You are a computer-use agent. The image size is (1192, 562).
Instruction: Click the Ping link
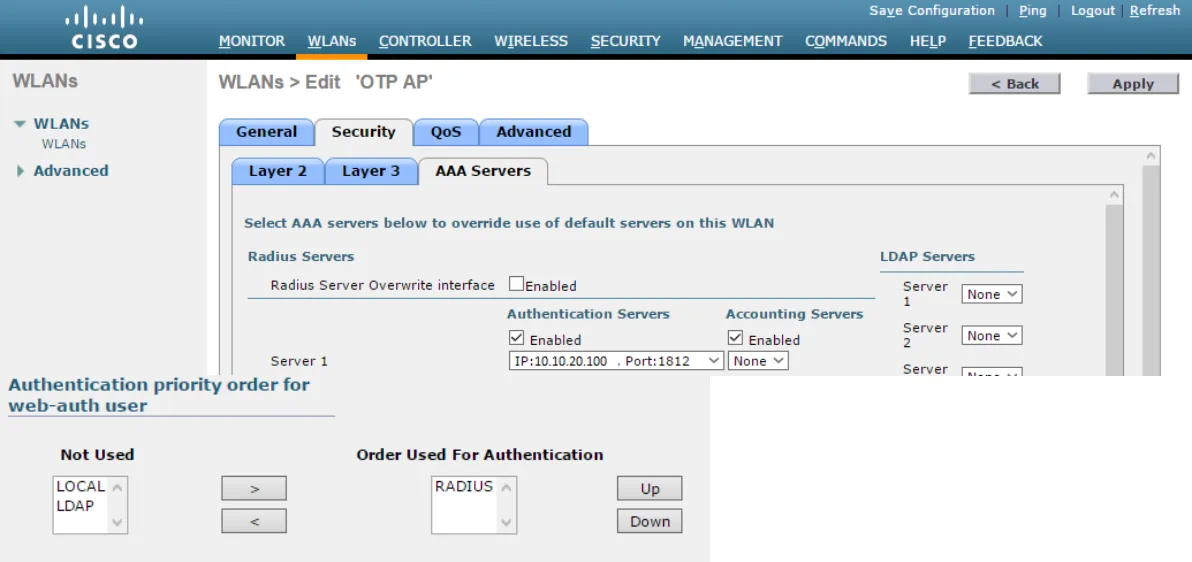1032,11
